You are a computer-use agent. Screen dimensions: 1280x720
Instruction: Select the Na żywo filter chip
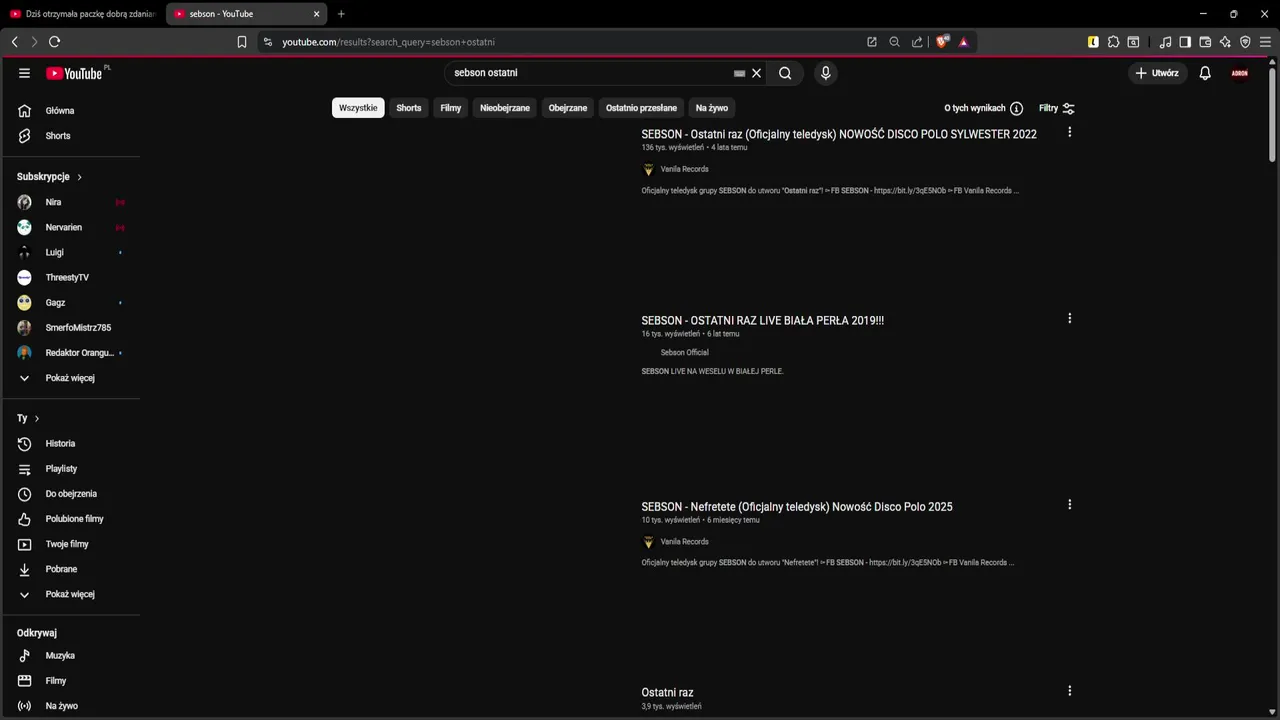point(712,108)
